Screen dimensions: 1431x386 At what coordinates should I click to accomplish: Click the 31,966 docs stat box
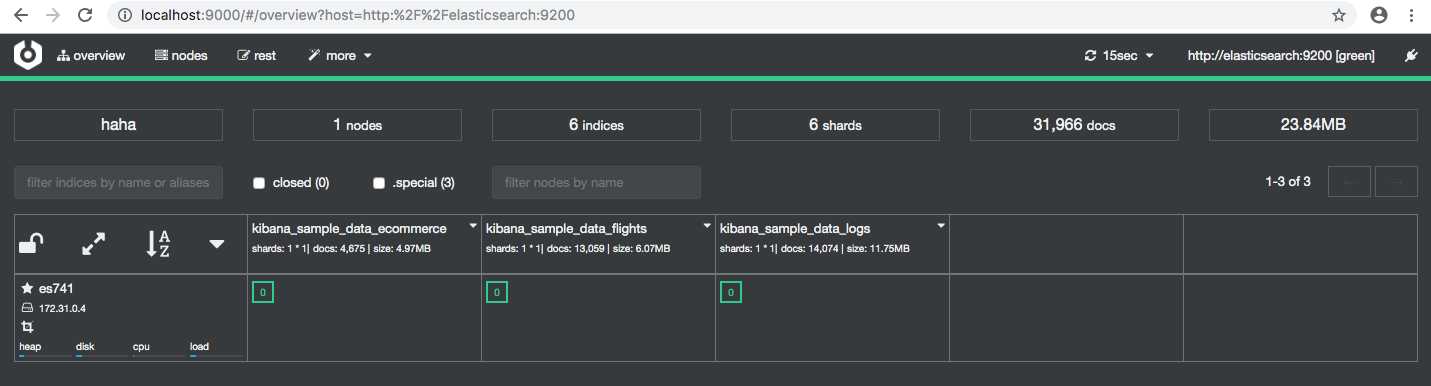pos(1074,125)
